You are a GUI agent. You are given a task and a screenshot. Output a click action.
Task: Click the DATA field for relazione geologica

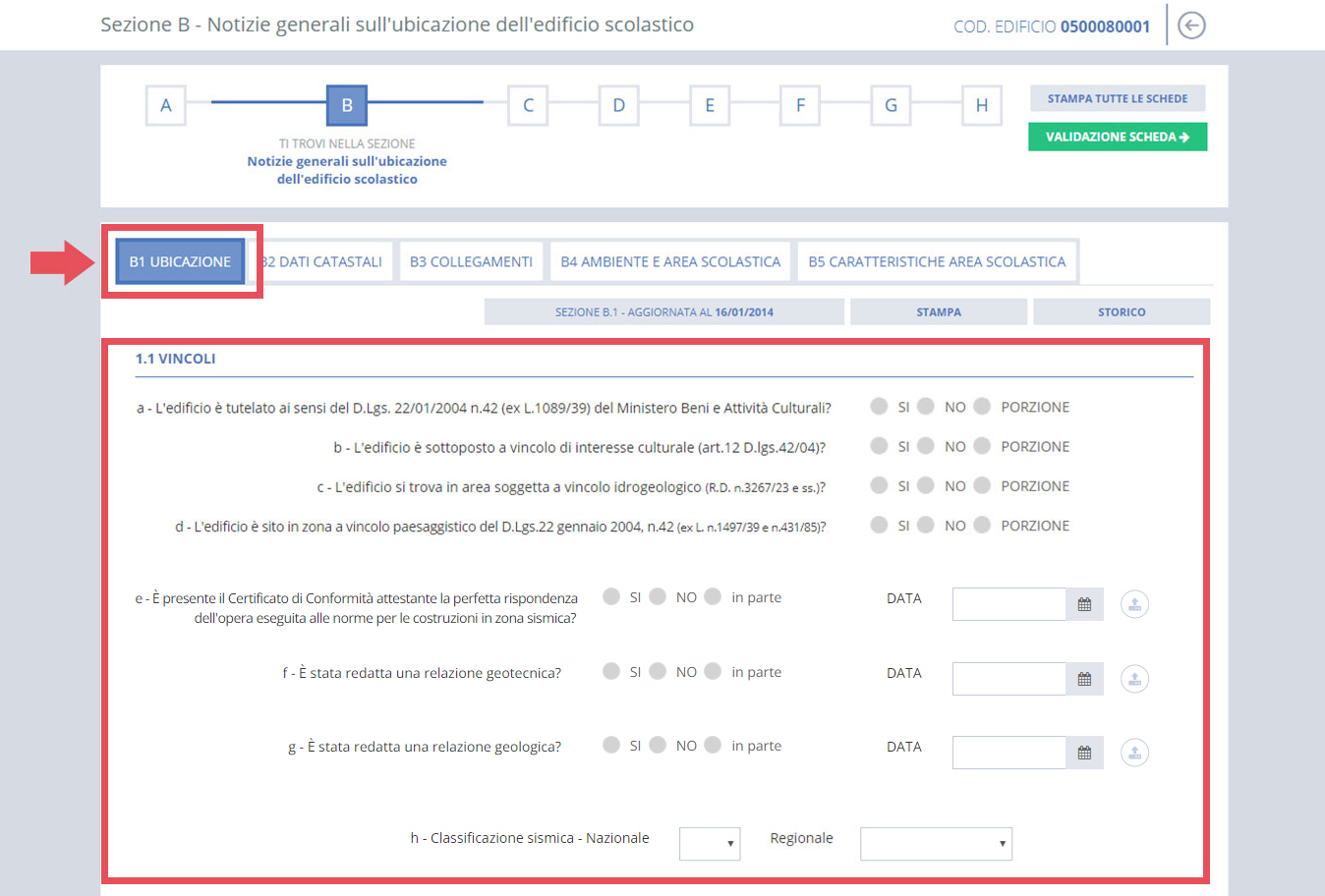[x=1008, y=753]
